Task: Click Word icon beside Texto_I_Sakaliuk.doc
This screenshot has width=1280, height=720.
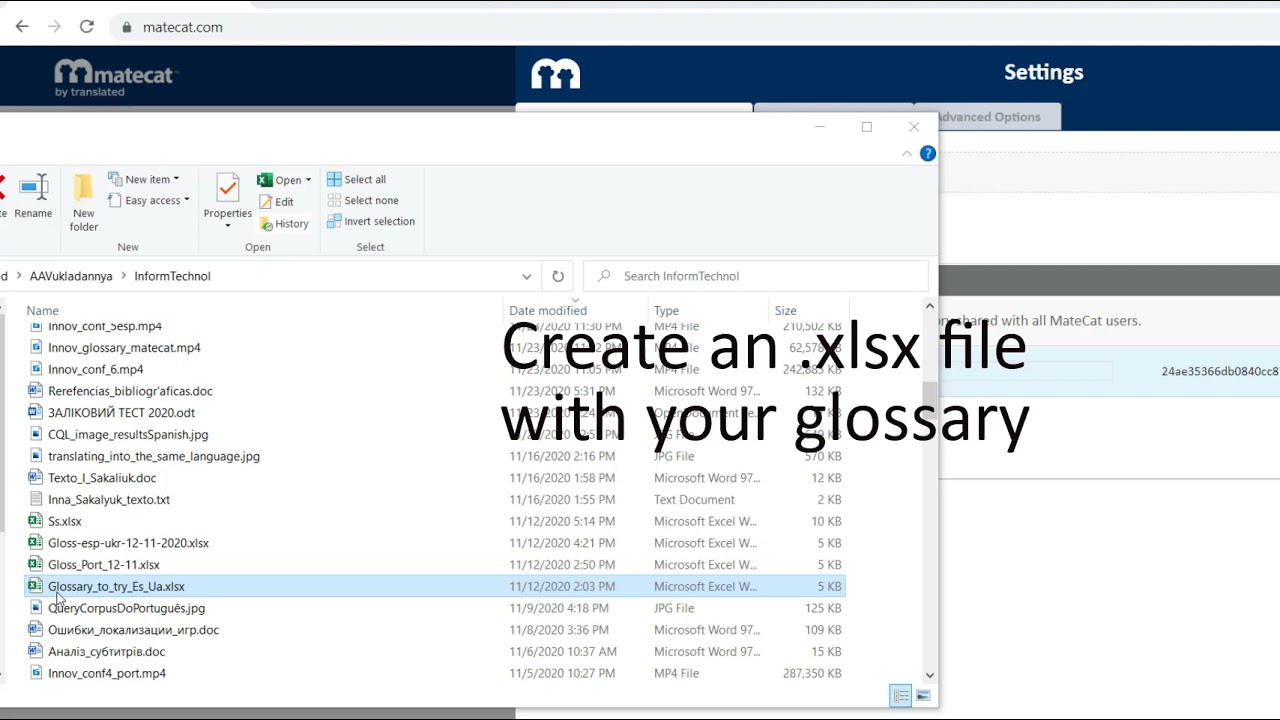Action: click(35, 478)
